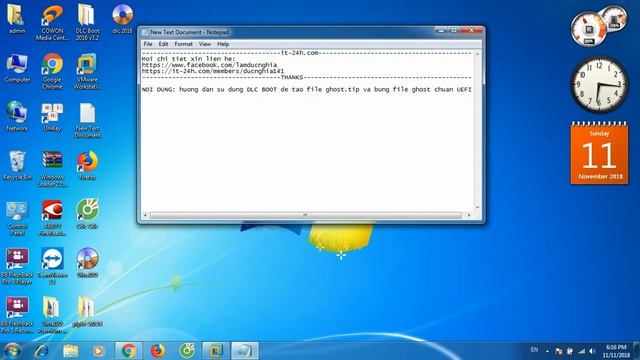
Task: Open the Cốc Cốc browser desktop shortcut
Action: click(87, 213)
